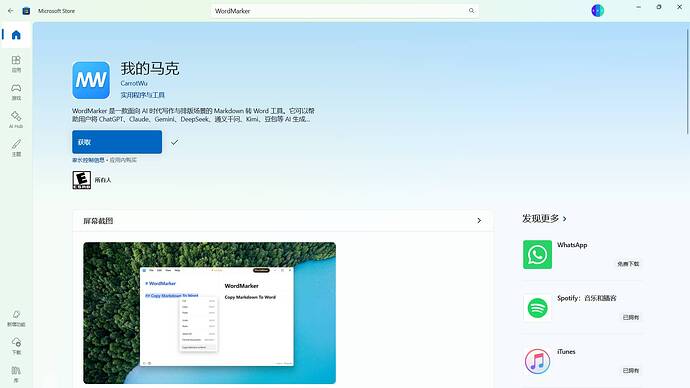690x388 pixels.
Task: Expand the 屏幕截图 section chevron
Action: (x=479, y=220)
